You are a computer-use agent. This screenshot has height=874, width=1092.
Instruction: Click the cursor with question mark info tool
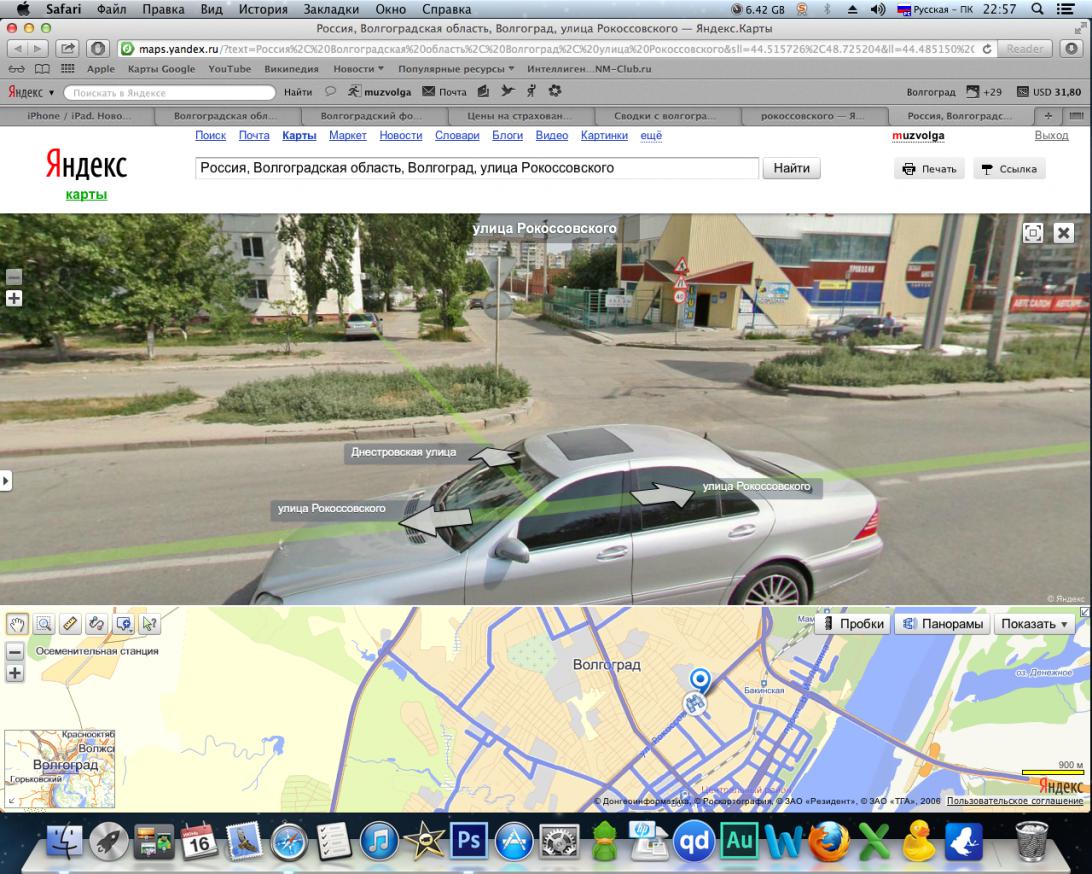coord(150,623)
